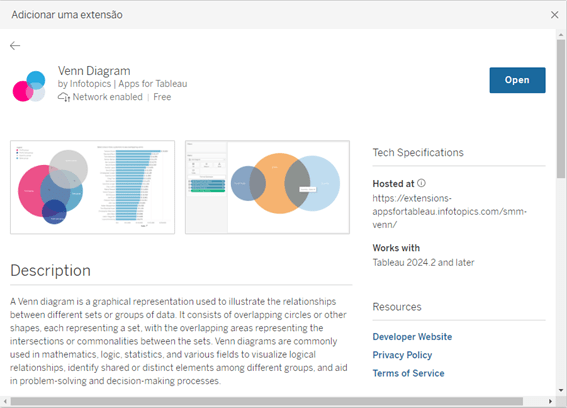Click the vertical scrollbar up arrow
The height and width of the screenshot is (408, 567).
click(561, 35)
